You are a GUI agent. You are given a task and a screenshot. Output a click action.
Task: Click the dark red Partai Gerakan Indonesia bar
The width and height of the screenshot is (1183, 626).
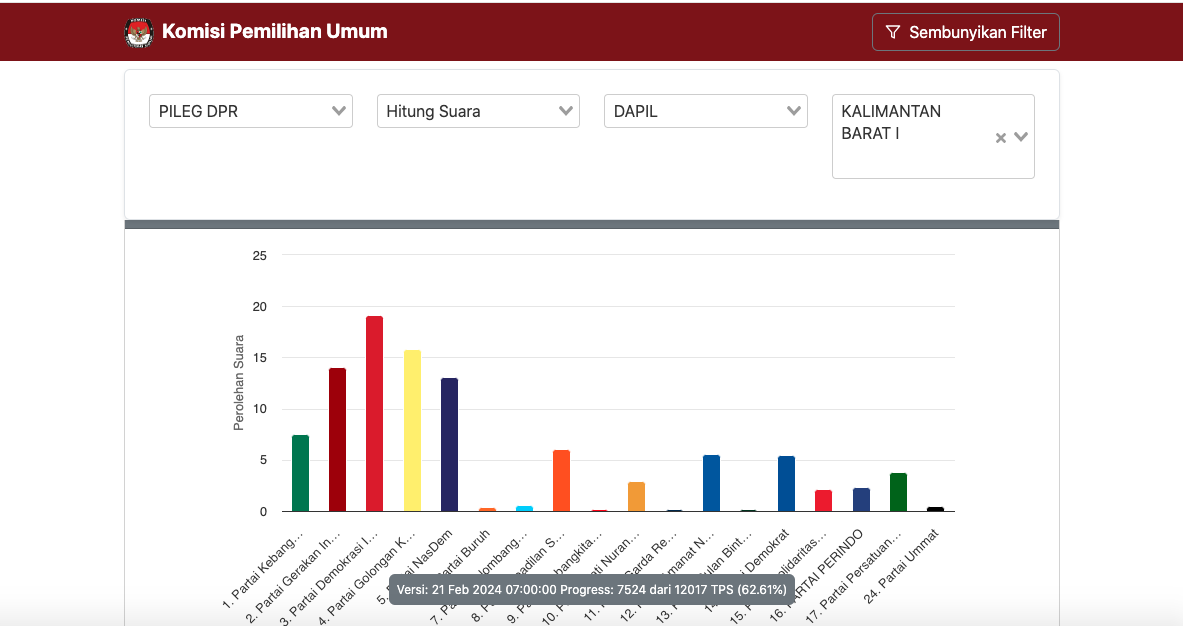(x=337, y=440)
